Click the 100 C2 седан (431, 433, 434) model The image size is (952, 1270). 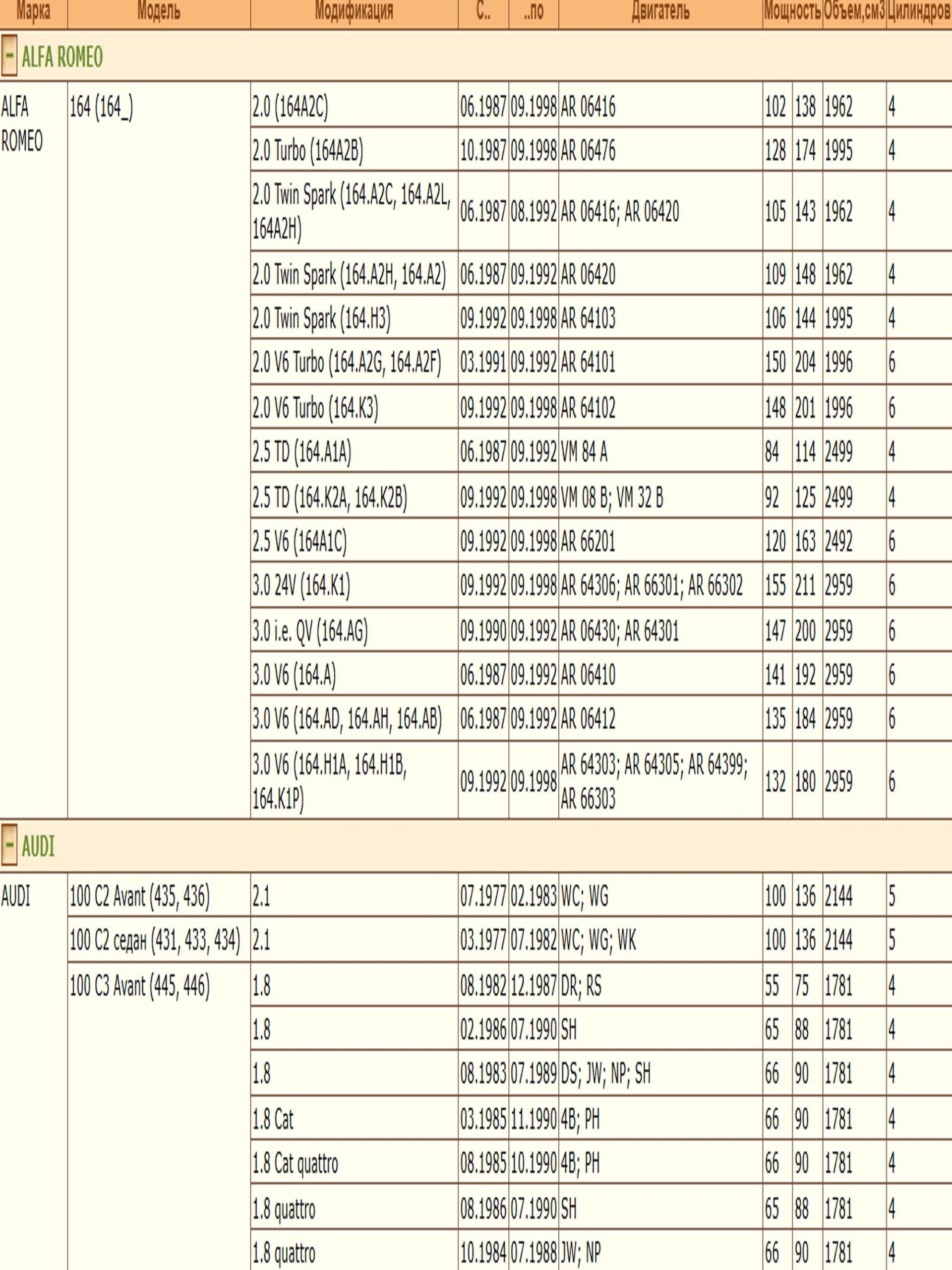click(155, 941)
